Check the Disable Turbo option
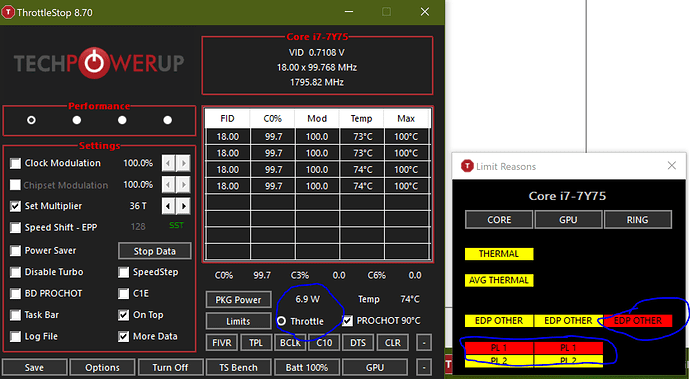This screenshot has width=690, height=379. (15, 272)
